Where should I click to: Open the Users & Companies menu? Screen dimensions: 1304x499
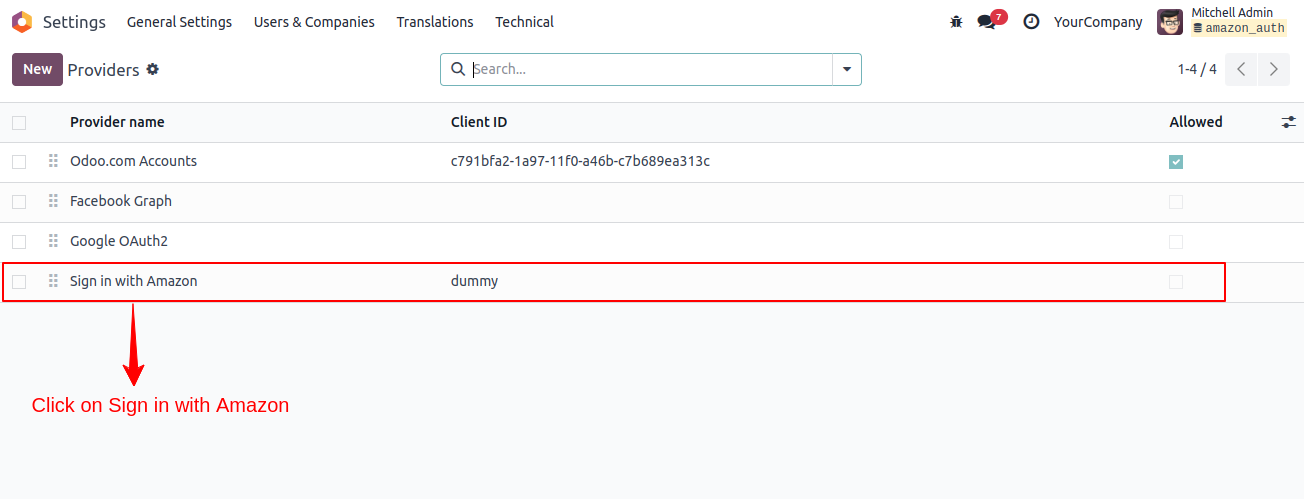(314, 21)
